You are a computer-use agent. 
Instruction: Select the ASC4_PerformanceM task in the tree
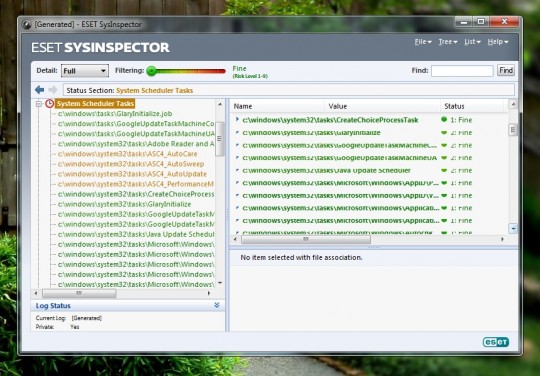tap(136, 184)
